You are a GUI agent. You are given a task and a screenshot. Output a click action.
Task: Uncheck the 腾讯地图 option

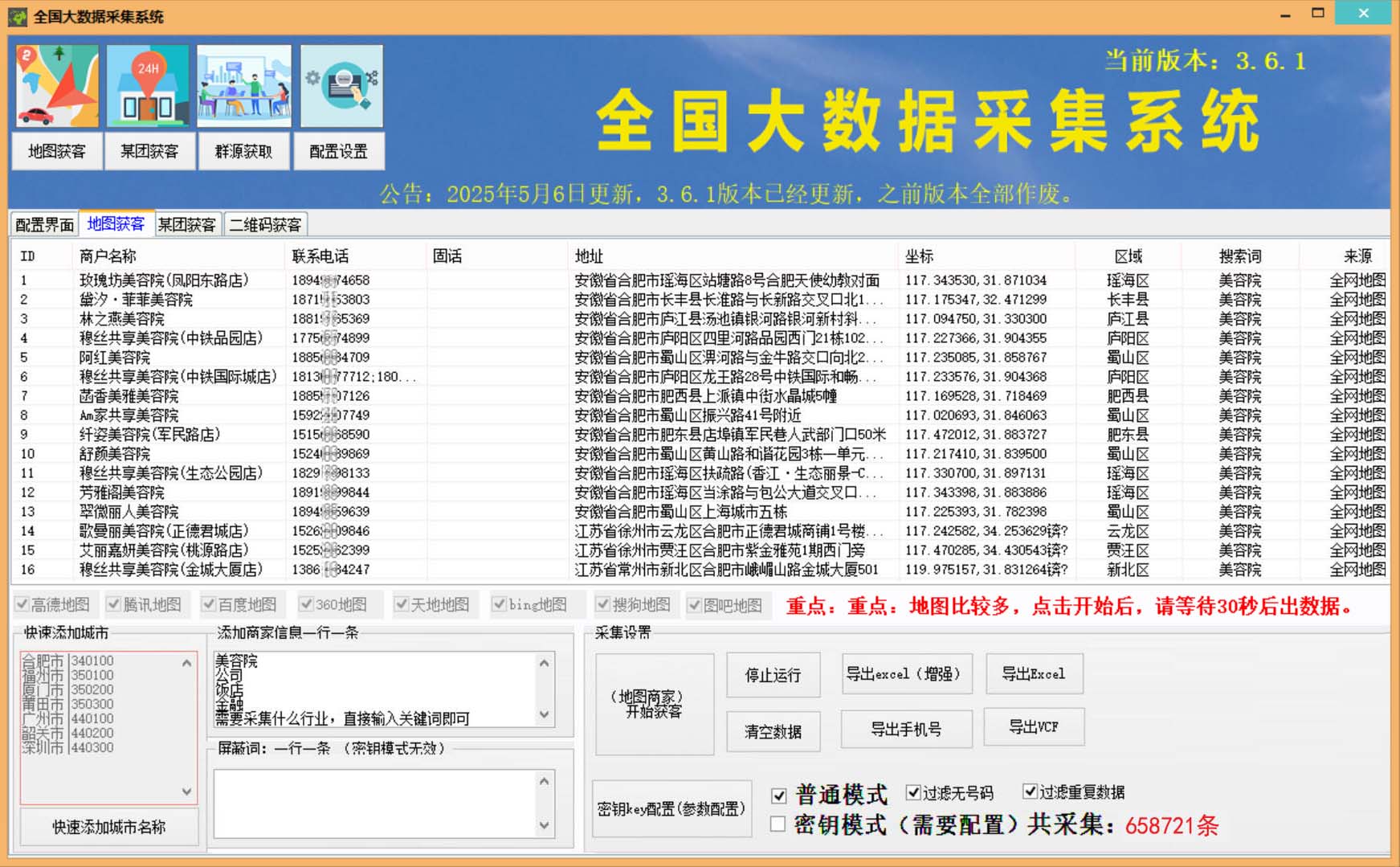point(113,603)
